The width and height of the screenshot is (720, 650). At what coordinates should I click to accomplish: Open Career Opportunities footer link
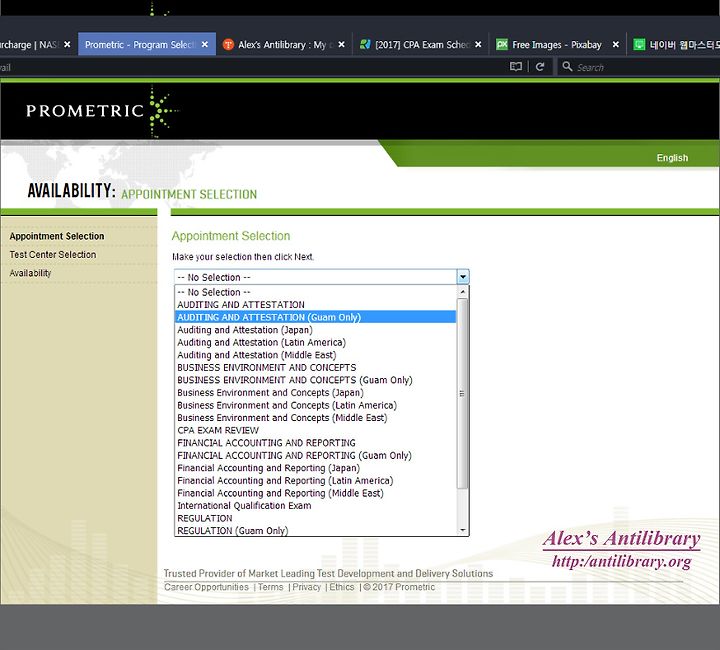pyautogui.click(x=206, y=587)
